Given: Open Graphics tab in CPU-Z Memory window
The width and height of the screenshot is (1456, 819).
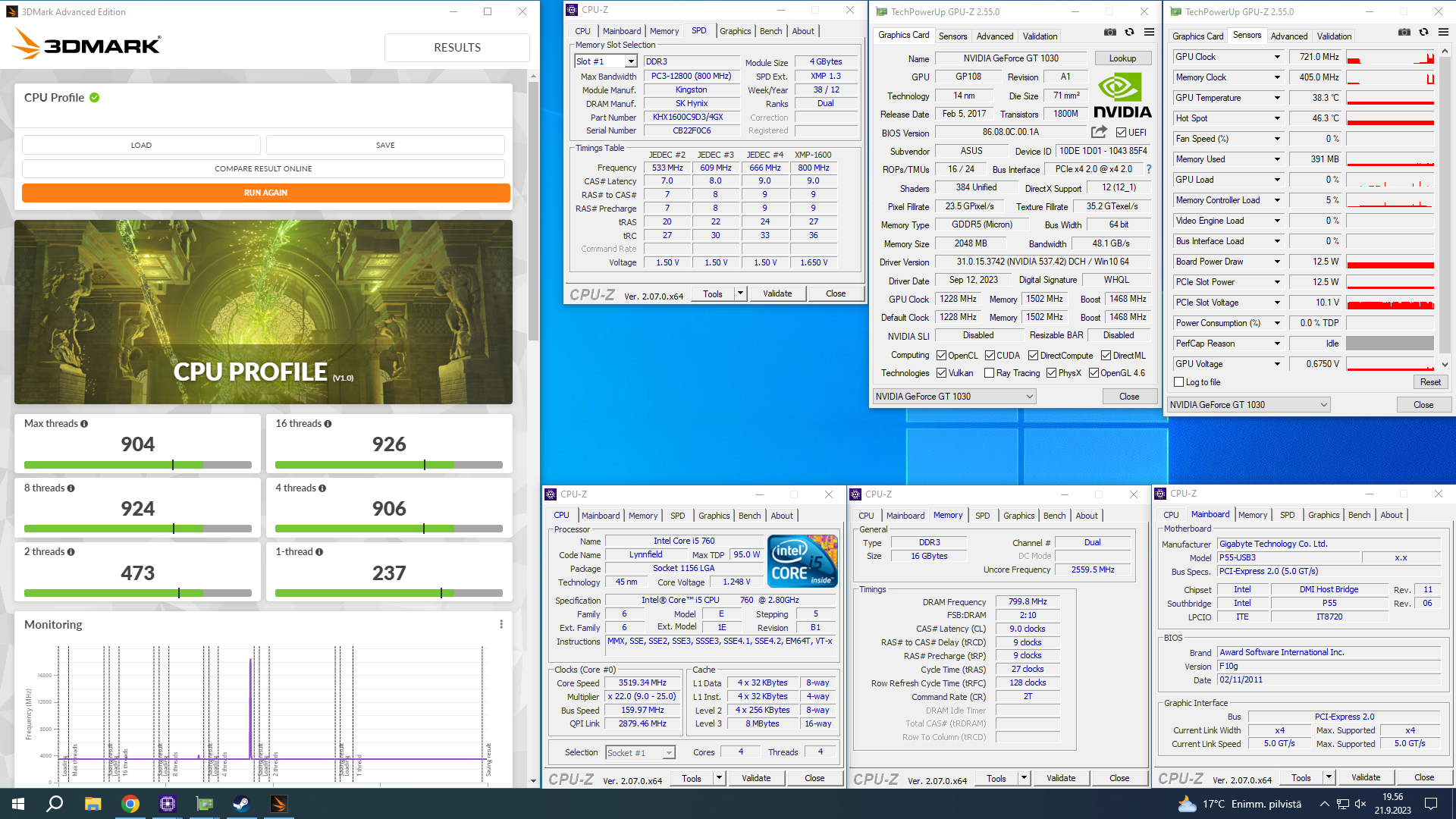Looking at the screenshot, I should click(1018, 516).
